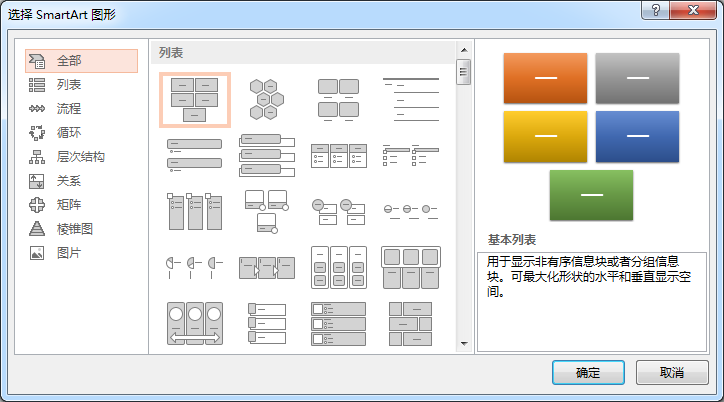Pick the square accent list layout
The width and height of the screenshot is (724, 402).
[411, 156]
